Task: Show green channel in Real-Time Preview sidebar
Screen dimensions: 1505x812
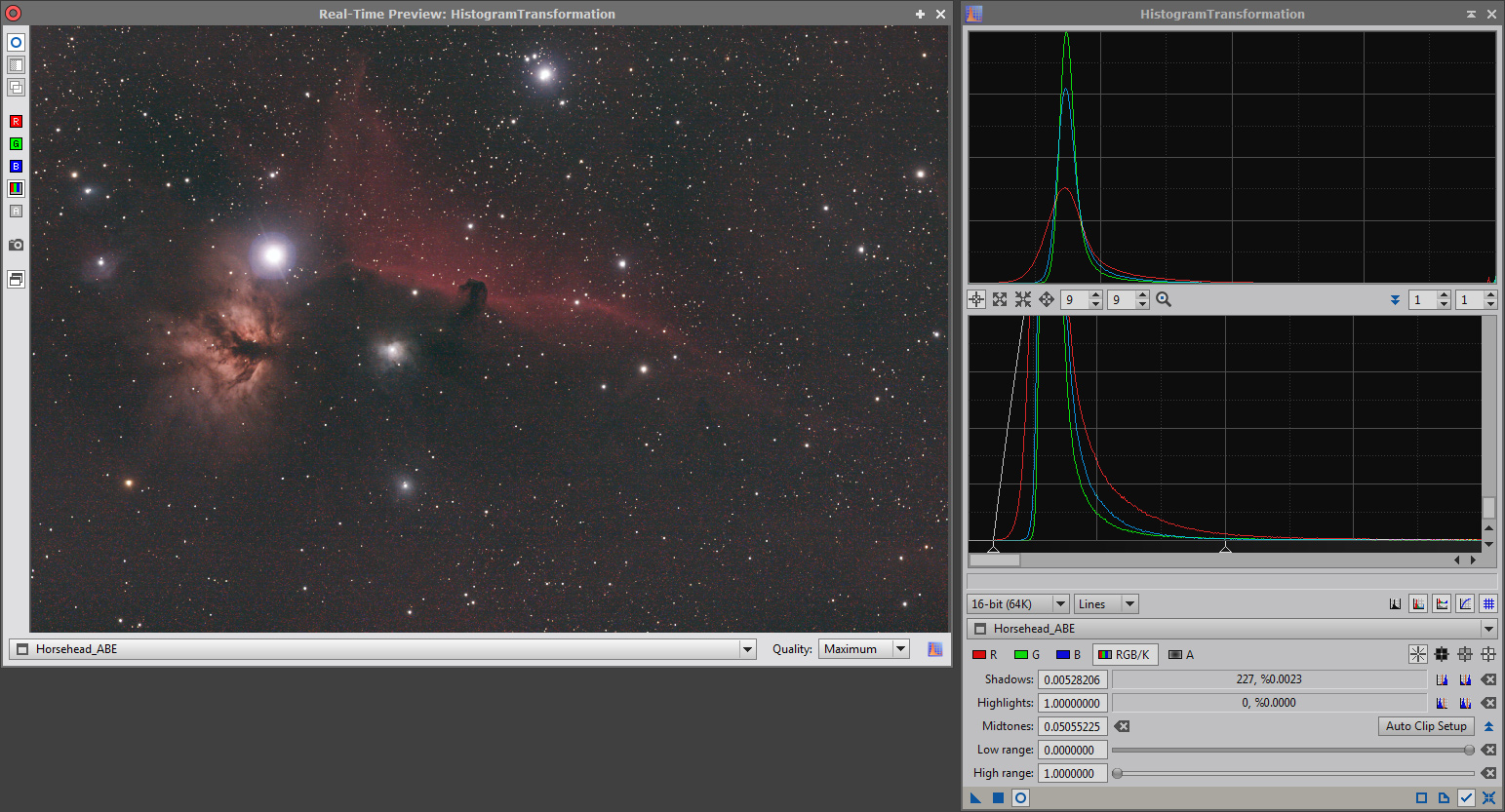Action: point(16,144)
